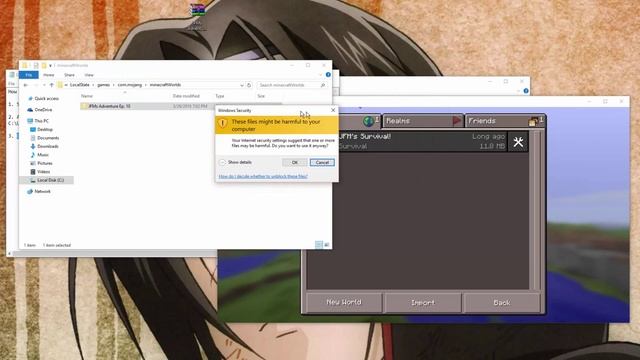
Task: Click minecraftWorlds in address breadcrumb
Action: [x=165, y=85]
